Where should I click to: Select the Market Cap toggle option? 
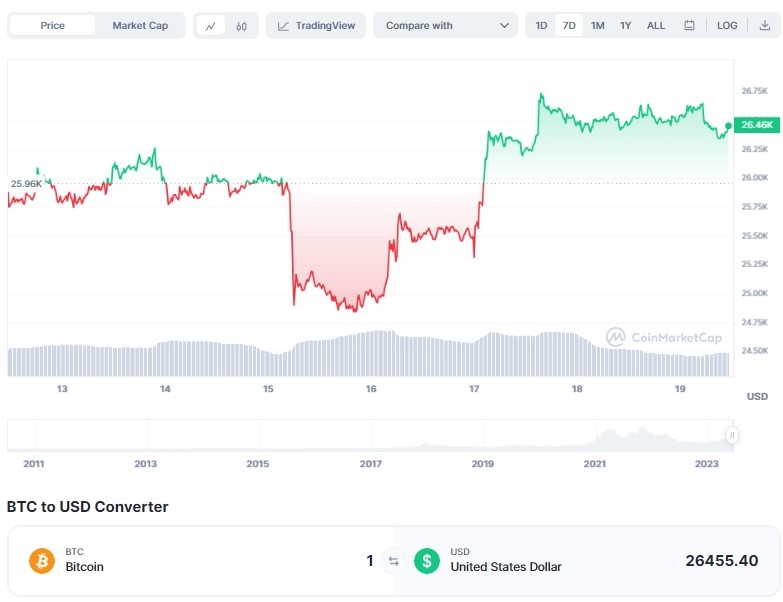(x=140, y=25)
